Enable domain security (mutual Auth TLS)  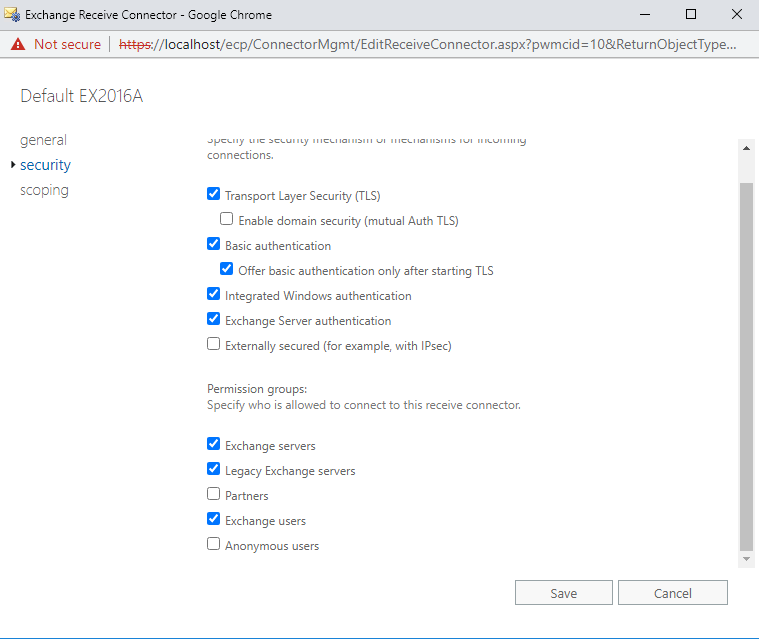pos(226,219)
